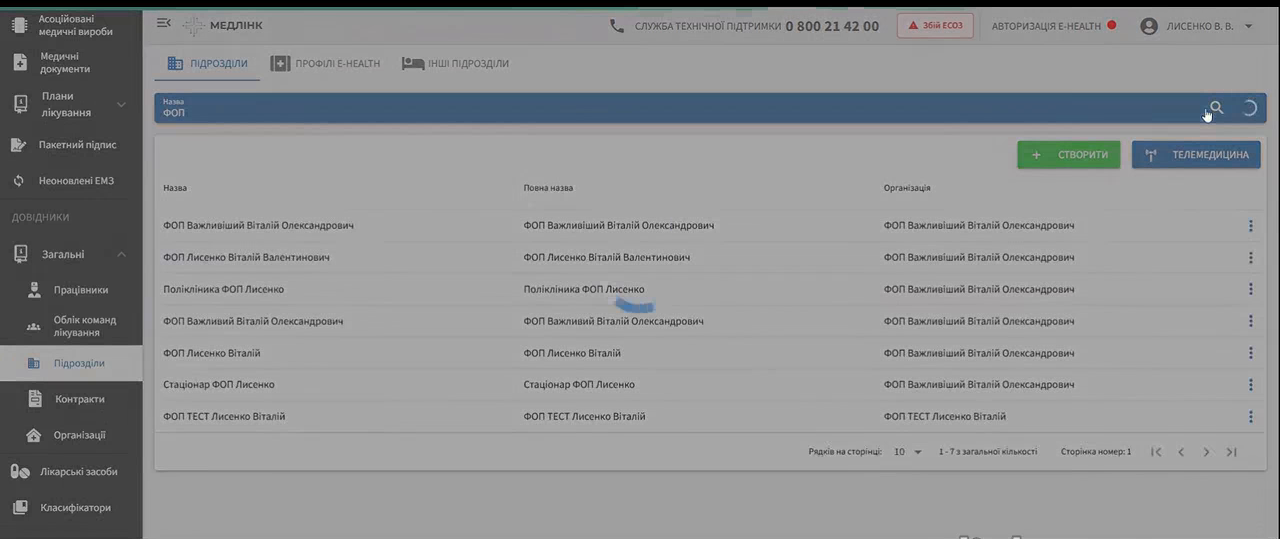Click the Пакетний підпис sidebar icon
1280x539 pixels.
pos(19,145)
